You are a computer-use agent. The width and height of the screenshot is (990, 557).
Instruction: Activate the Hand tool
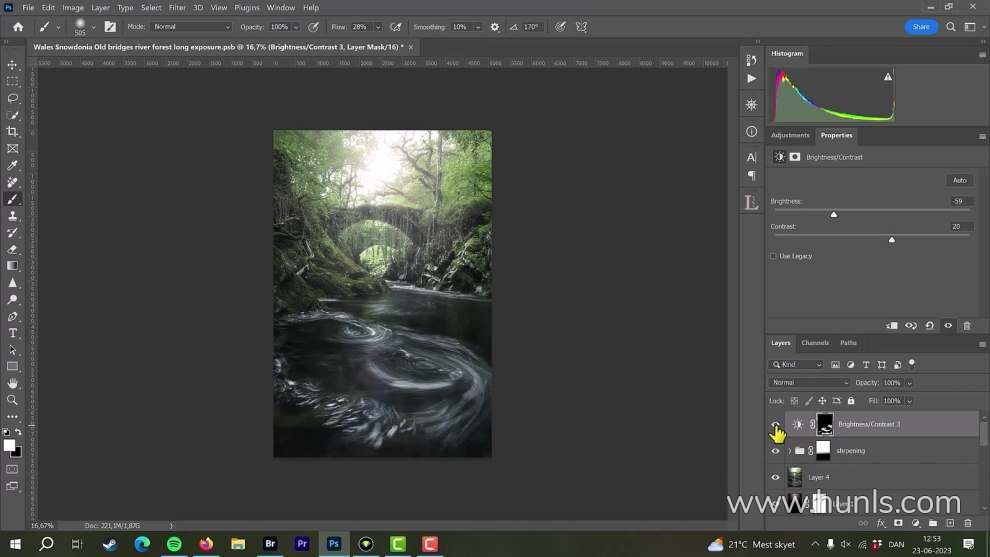click(x=13, y=383)
